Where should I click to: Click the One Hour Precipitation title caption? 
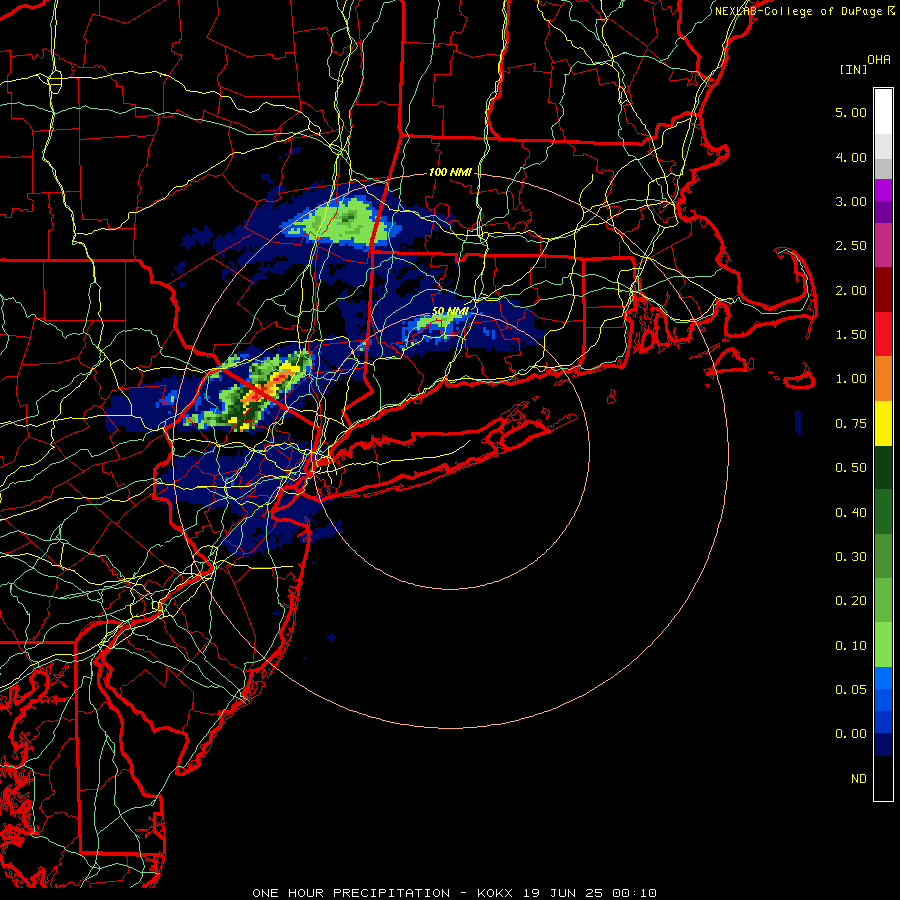coord(454,893)
